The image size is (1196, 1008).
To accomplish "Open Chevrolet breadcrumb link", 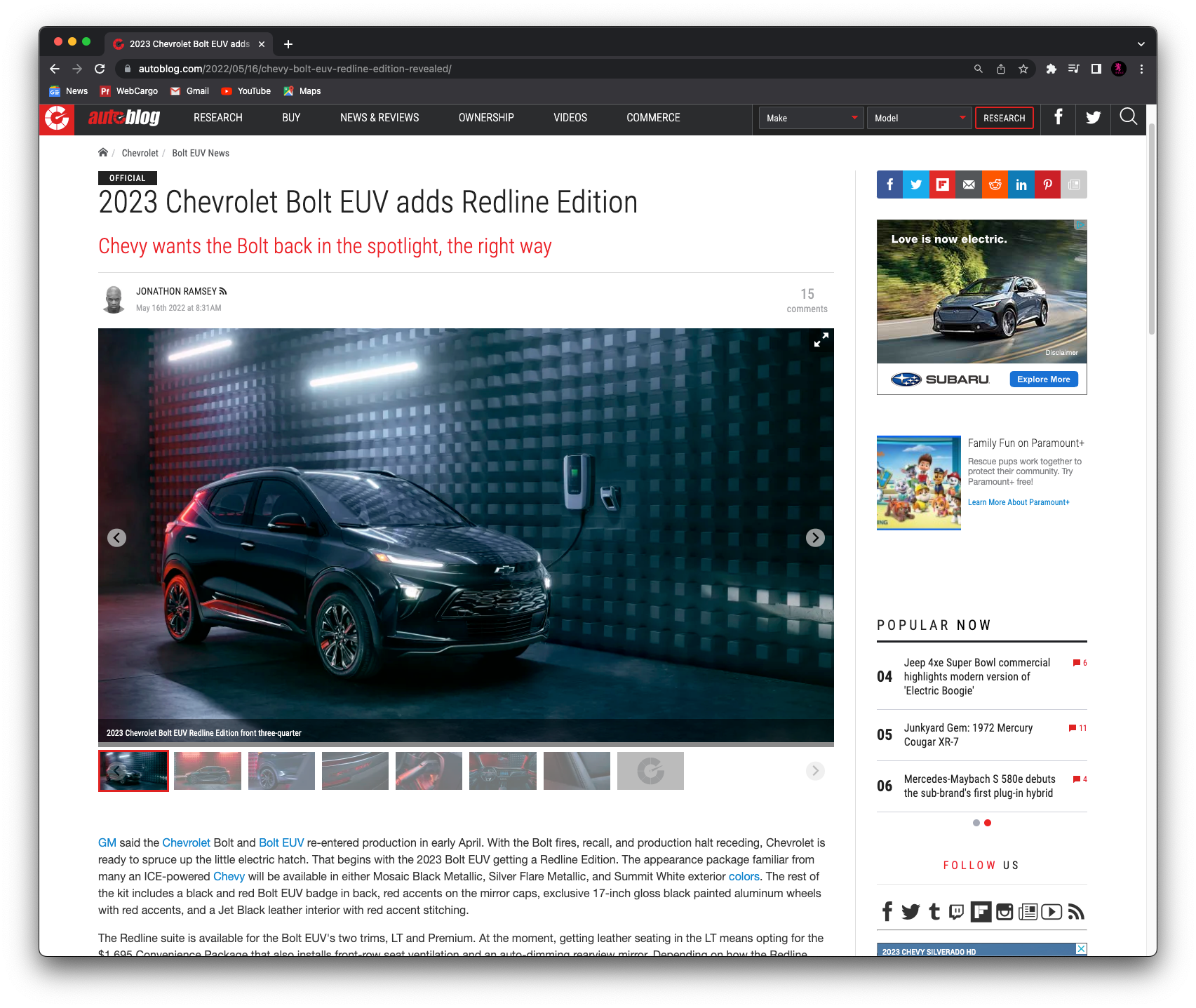I will [x=140, y=153].
